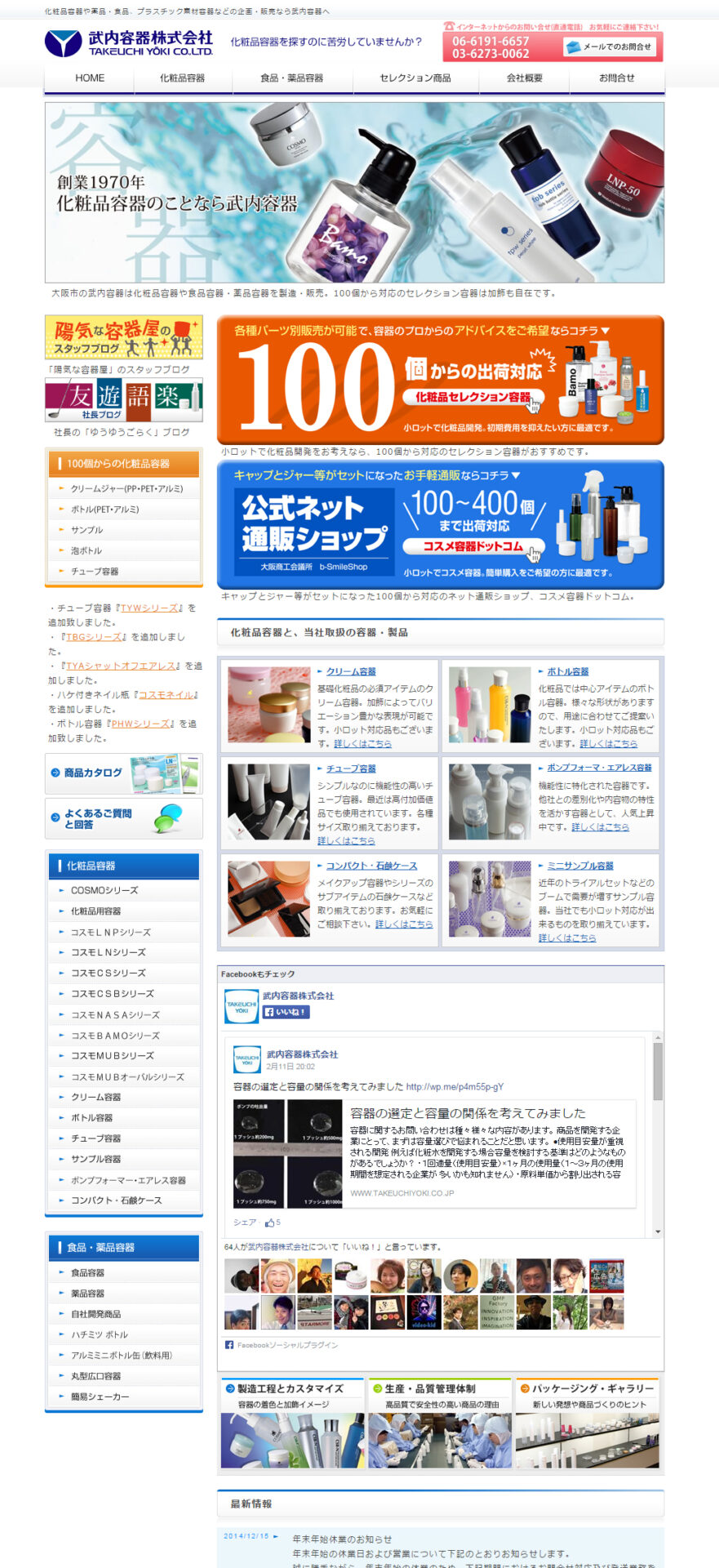Click the 商品カタログ banner
719x1568 pixels.
coord(124,773)
